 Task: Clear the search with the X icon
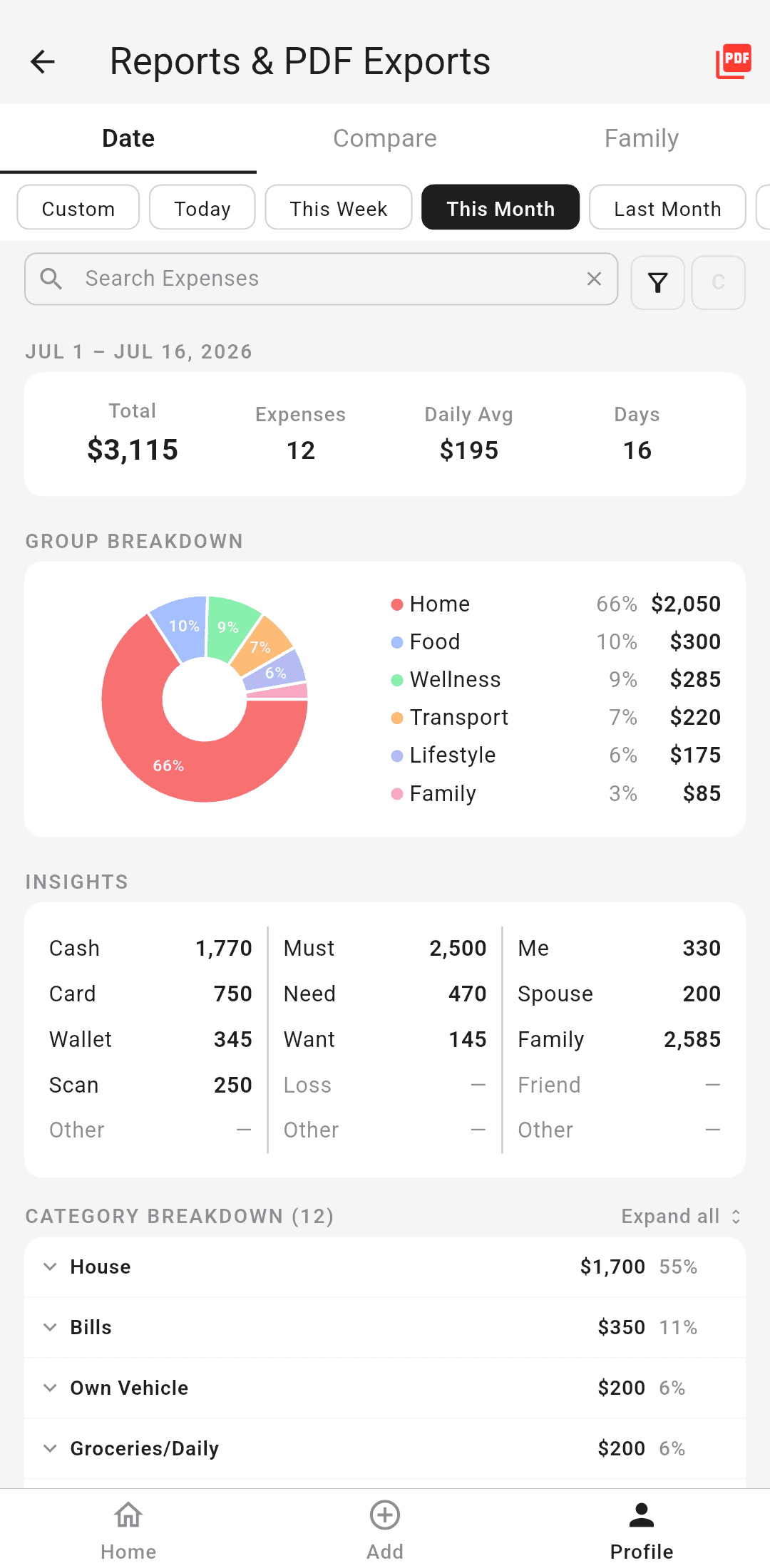coord(594,279)
